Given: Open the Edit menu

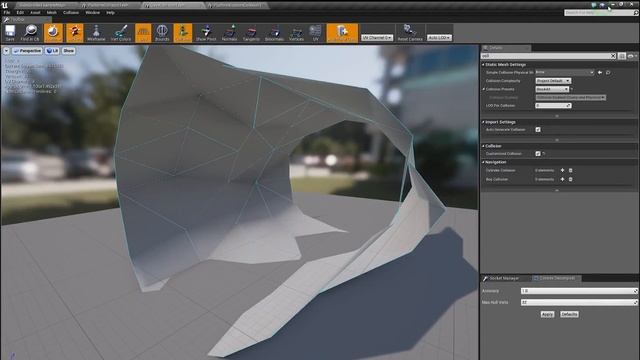Looking at the screenshot, I should tap(20, 13).
